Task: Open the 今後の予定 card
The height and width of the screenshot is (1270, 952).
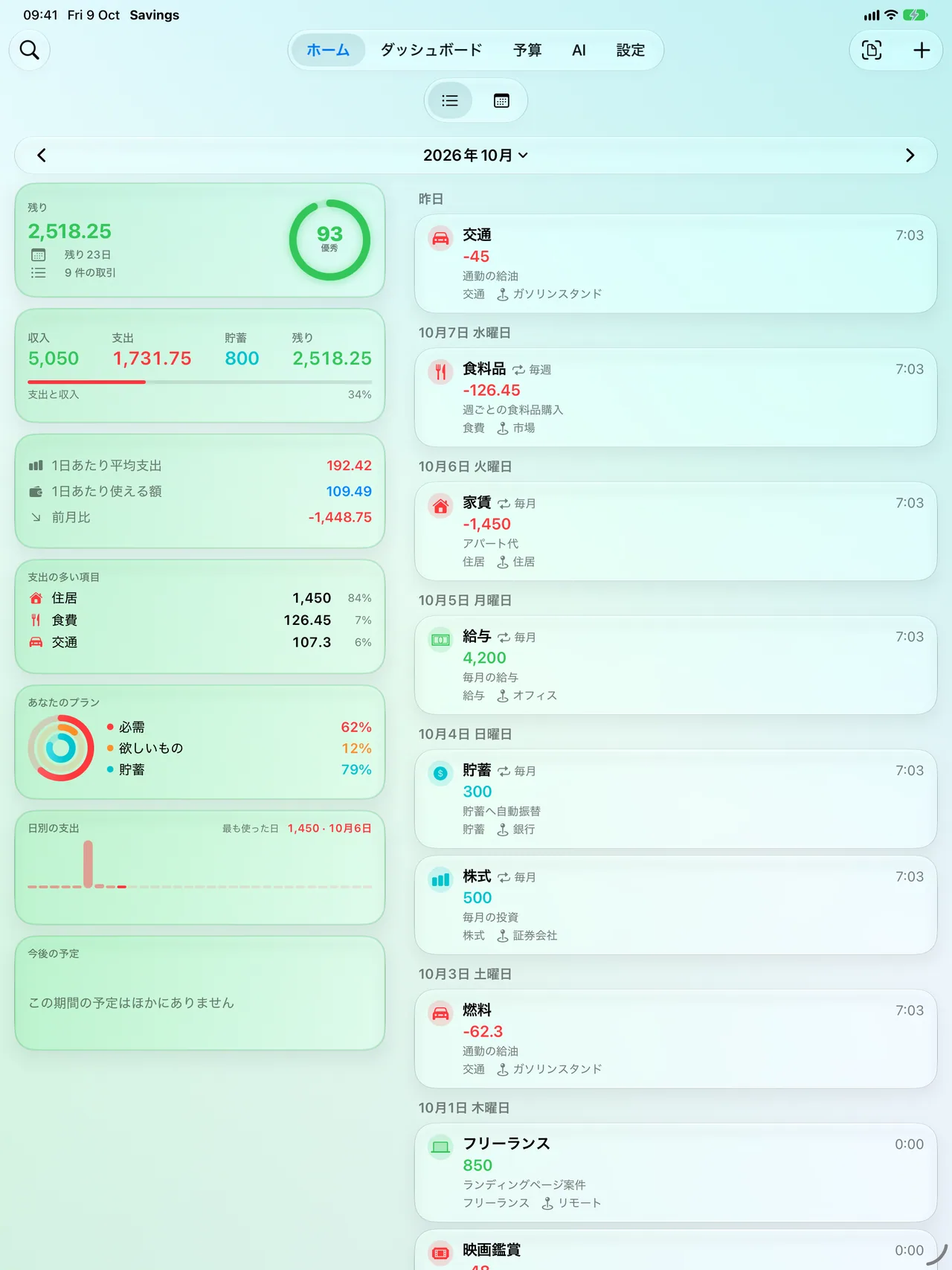Action: (x=199, y=993)
